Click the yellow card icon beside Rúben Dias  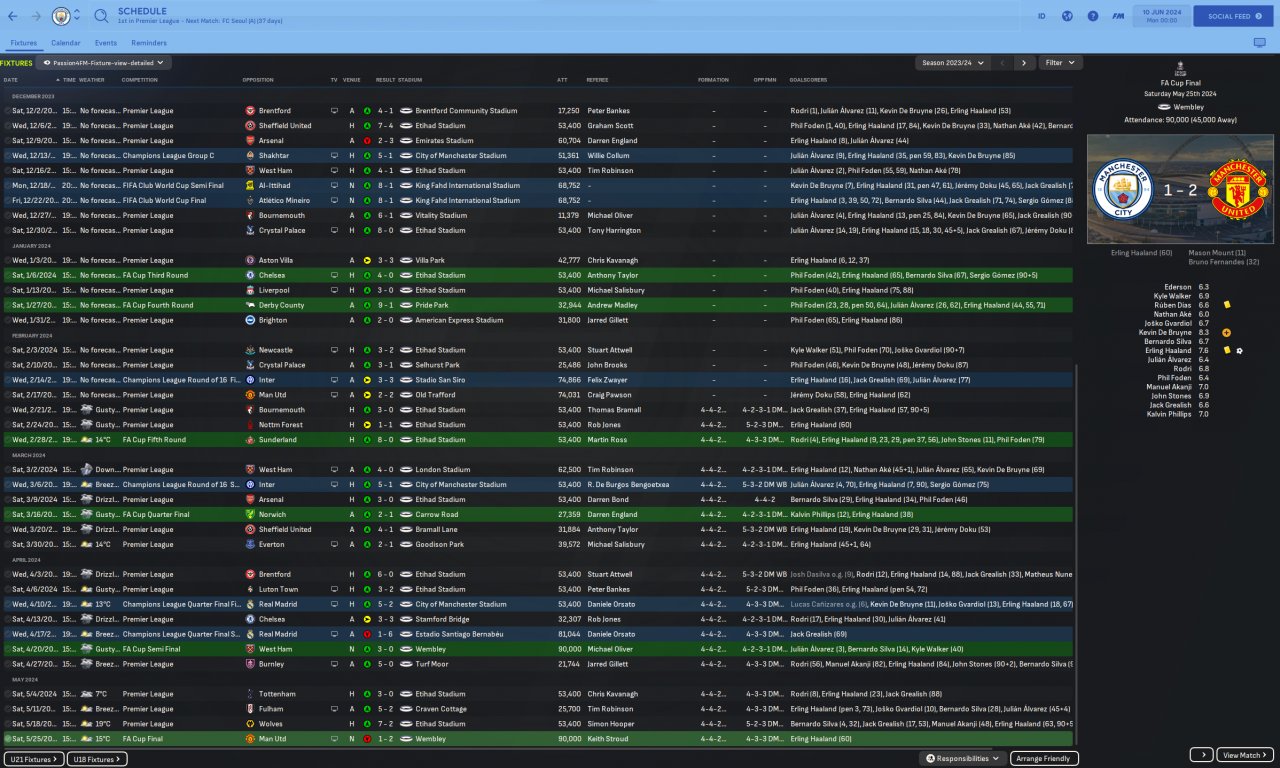tap(1227, 305)
